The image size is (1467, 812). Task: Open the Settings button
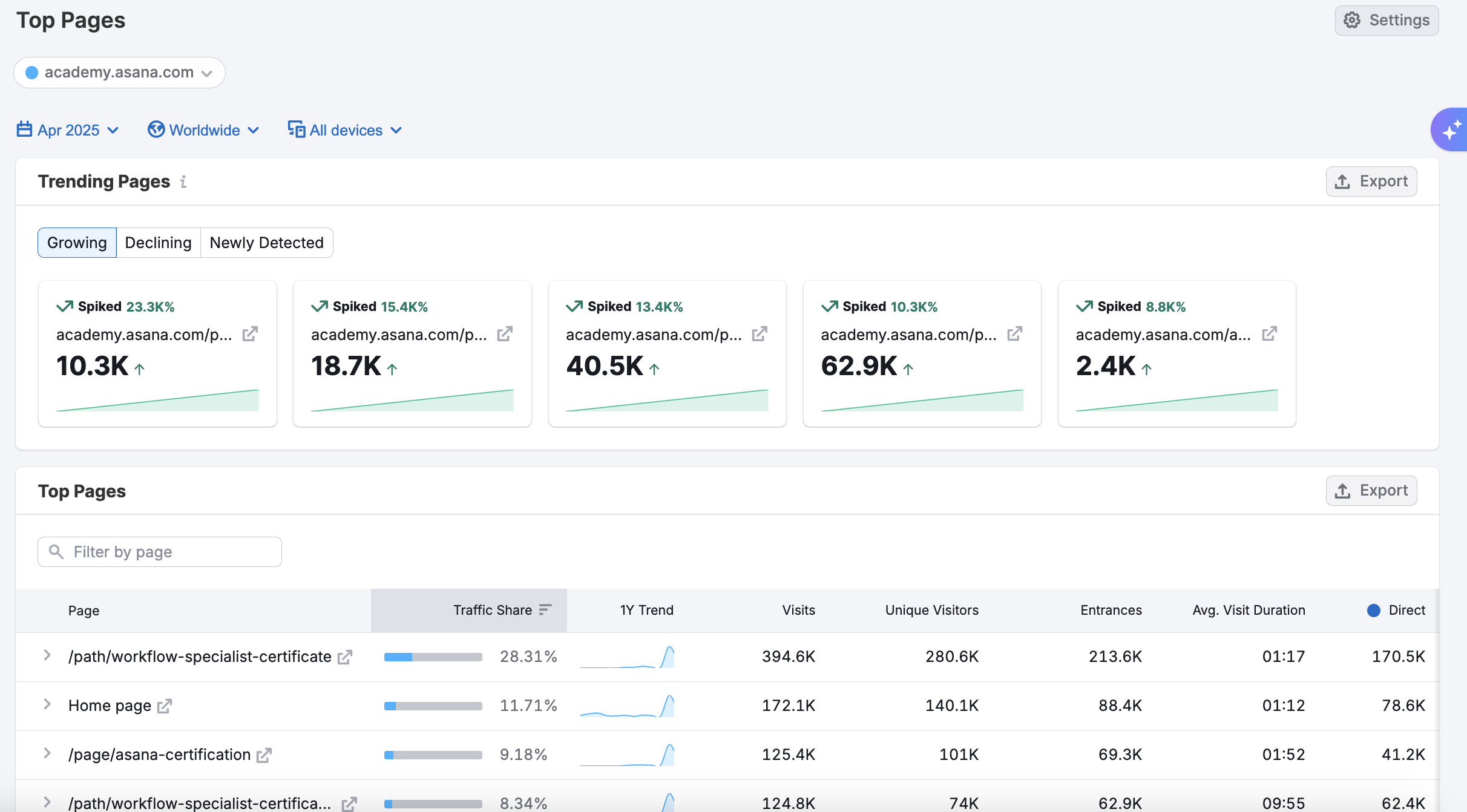[x=1387, y=21]
